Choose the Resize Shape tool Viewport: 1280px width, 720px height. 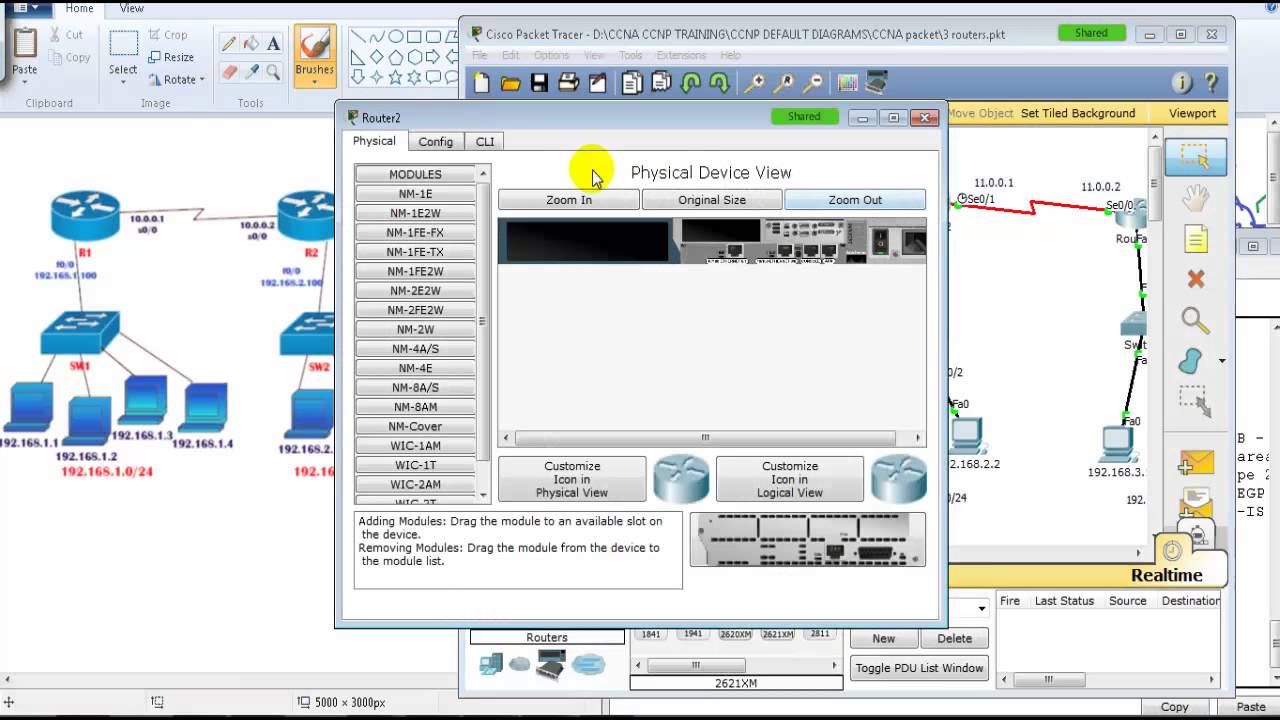click(1195, 401)
